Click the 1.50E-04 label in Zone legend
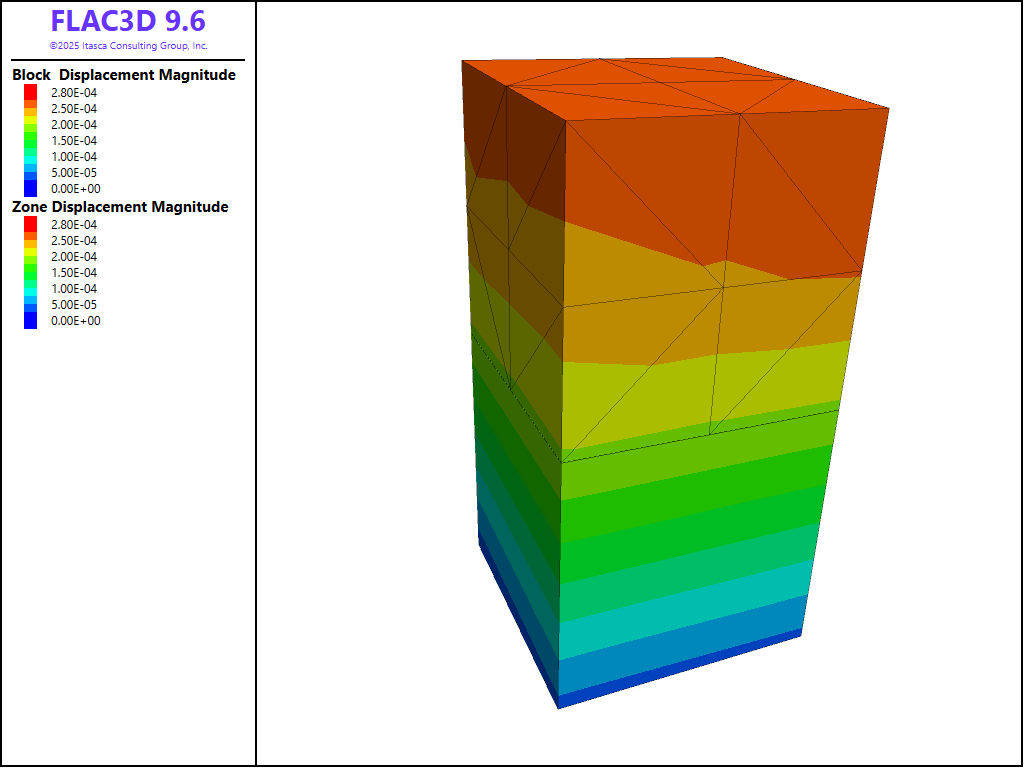Screen dimensions: 1024x768 [x=75, y=273]
